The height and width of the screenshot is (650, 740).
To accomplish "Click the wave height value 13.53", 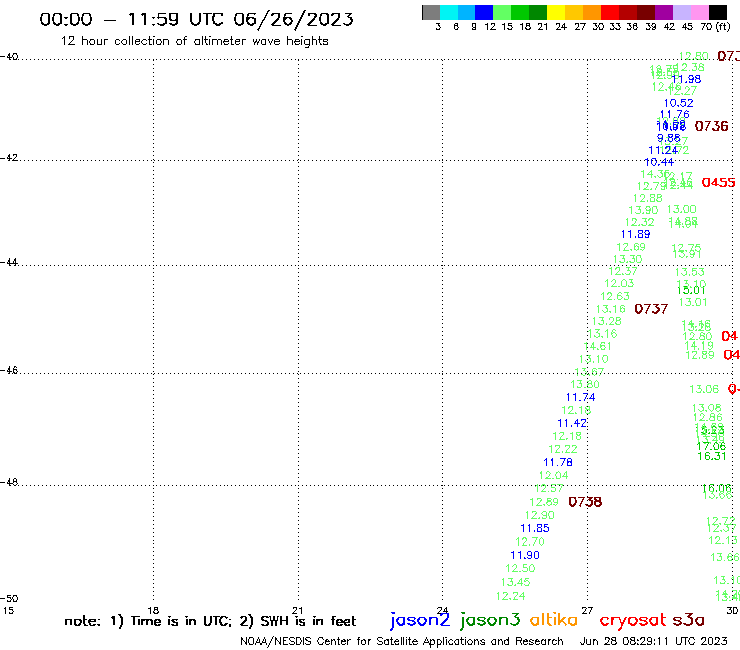I will [x=690, y=272].
